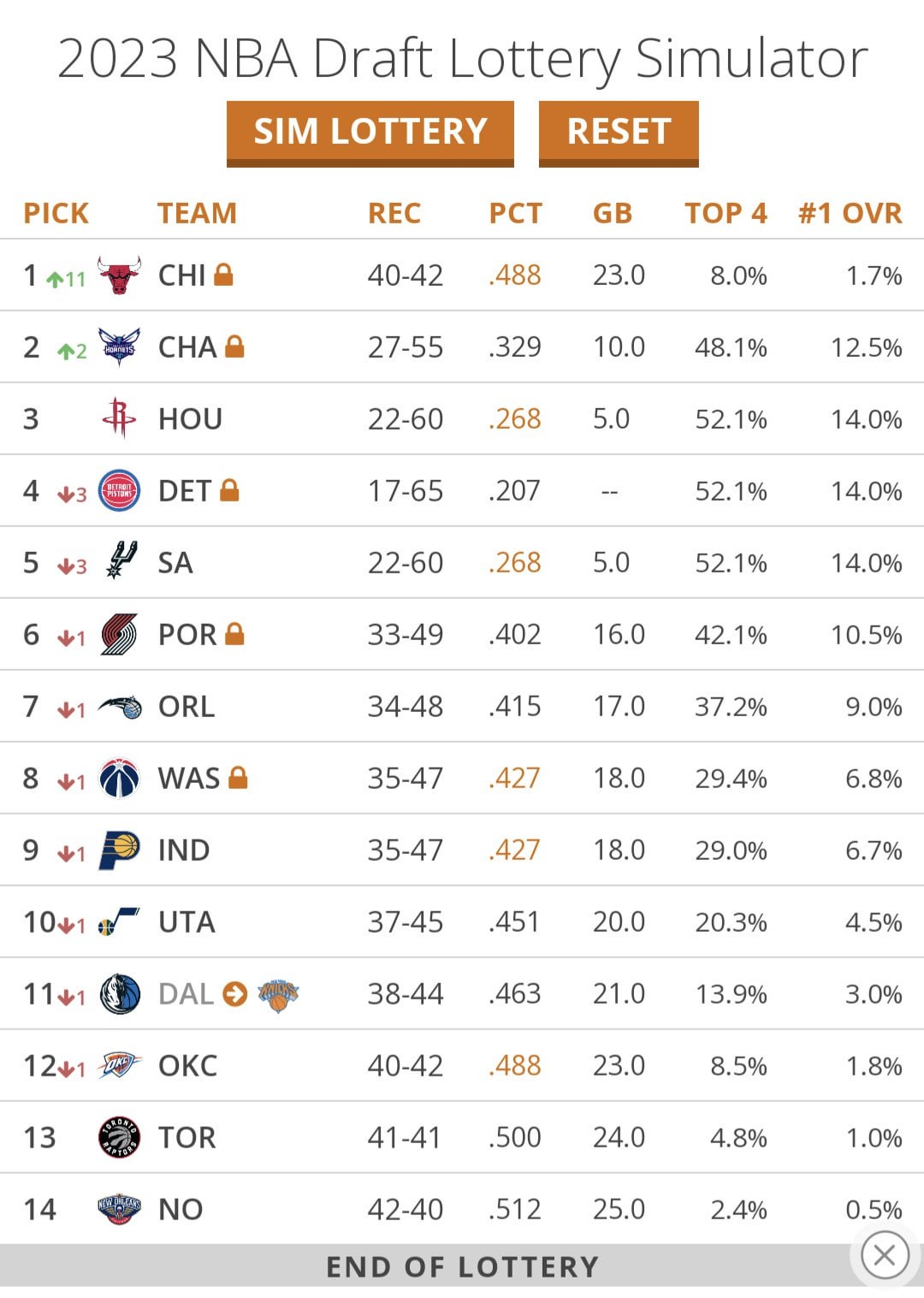Click the orange arrow next to DAL
This screenshot has width=924, height=1298.
[234, 994]
